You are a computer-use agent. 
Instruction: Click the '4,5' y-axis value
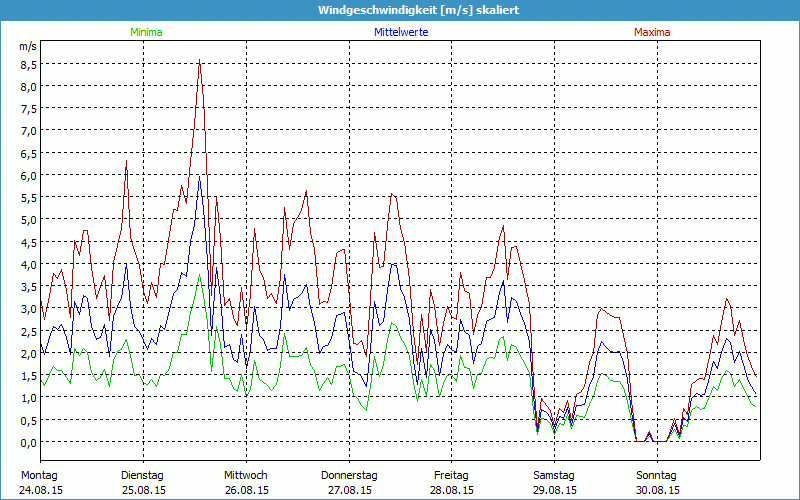coord(29,243)
